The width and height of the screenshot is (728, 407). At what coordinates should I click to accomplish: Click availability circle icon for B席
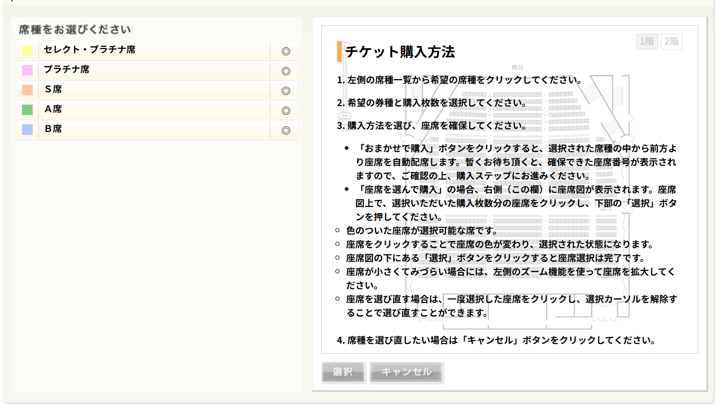pos(285,131)
